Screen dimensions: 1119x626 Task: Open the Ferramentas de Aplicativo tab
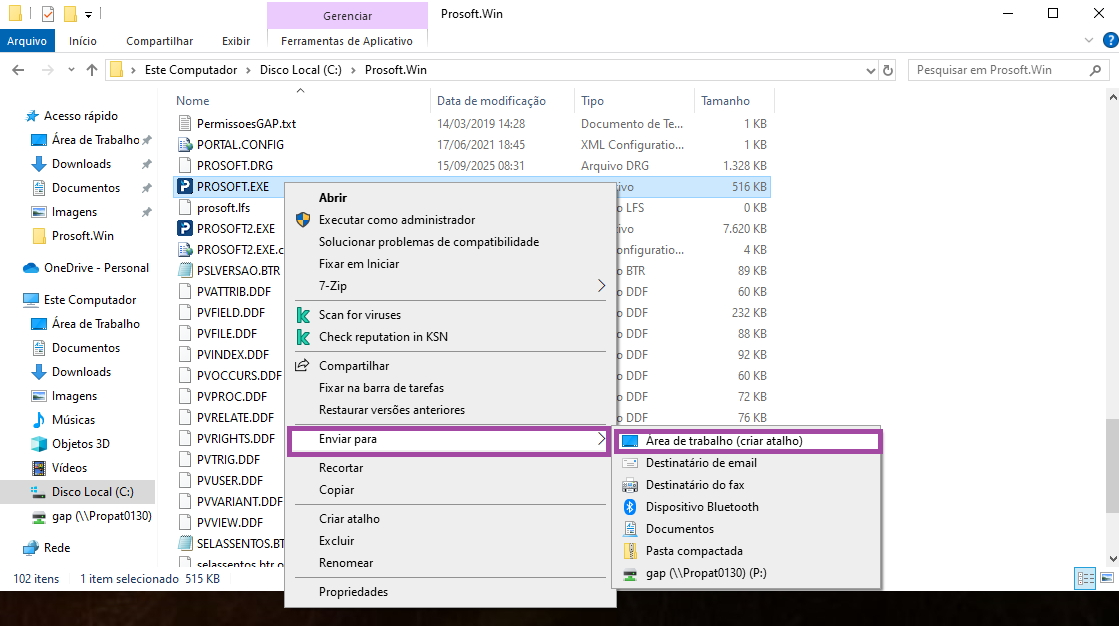tap(347, 41)
